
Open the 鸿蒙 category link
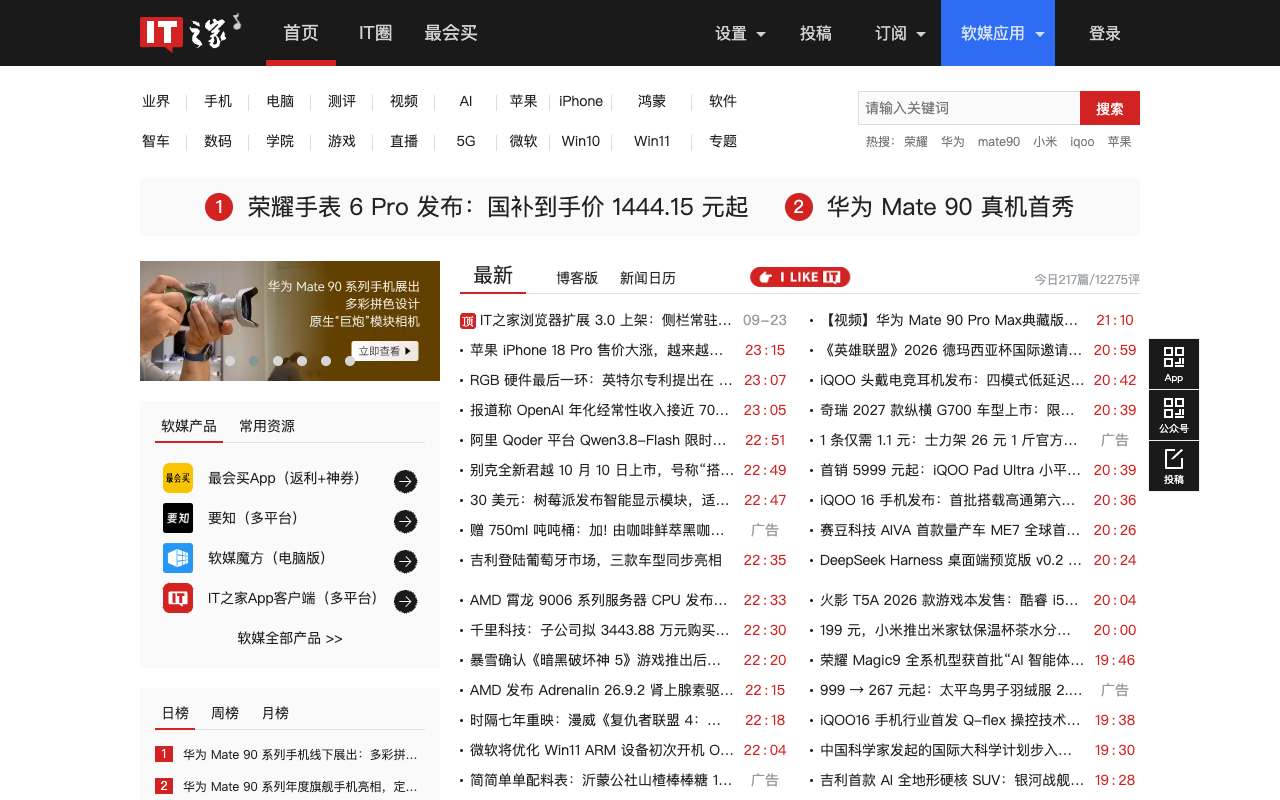(652, 101)
